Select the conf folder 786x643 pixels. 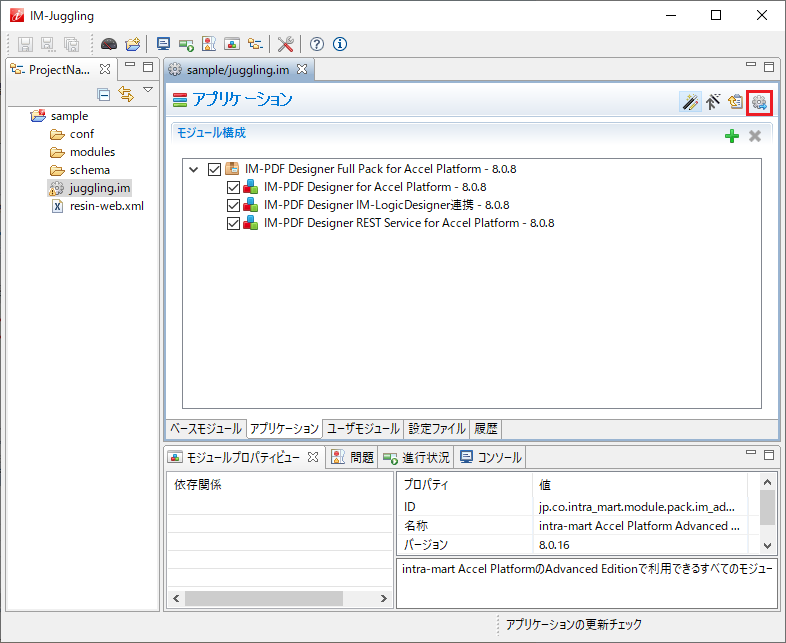pos(82,134)
